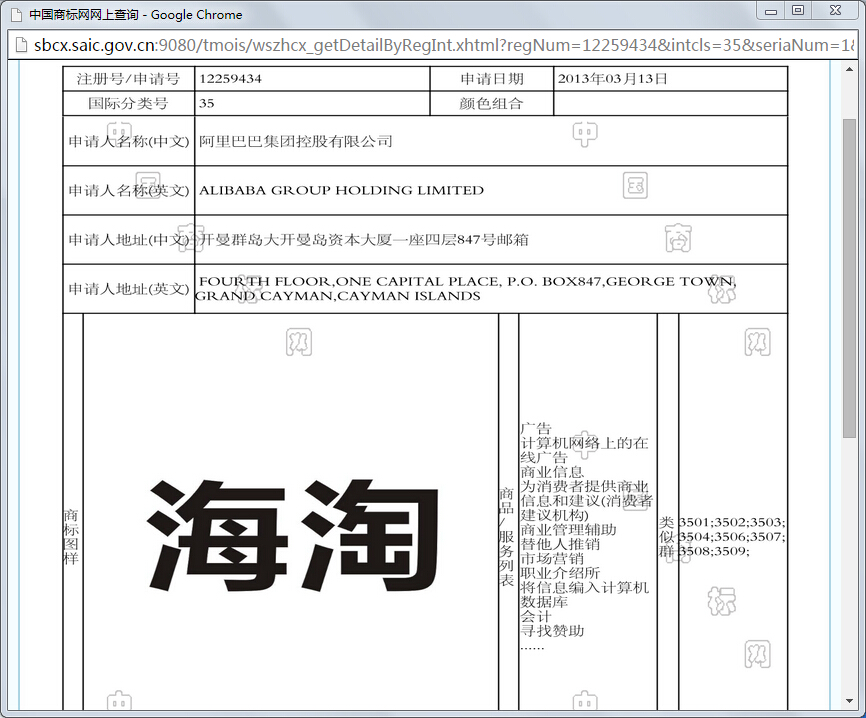Click the 替他人推销 service entry
Screen dimensions: 866x718
(560, 544)
